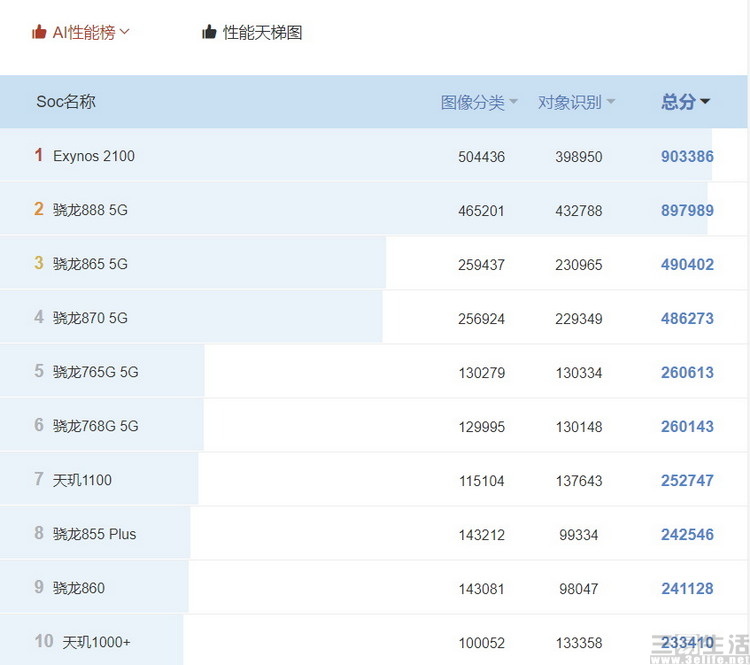This screenshot has height=665, width=750.
Task: Click total score 903386
Action: point(687,156)
